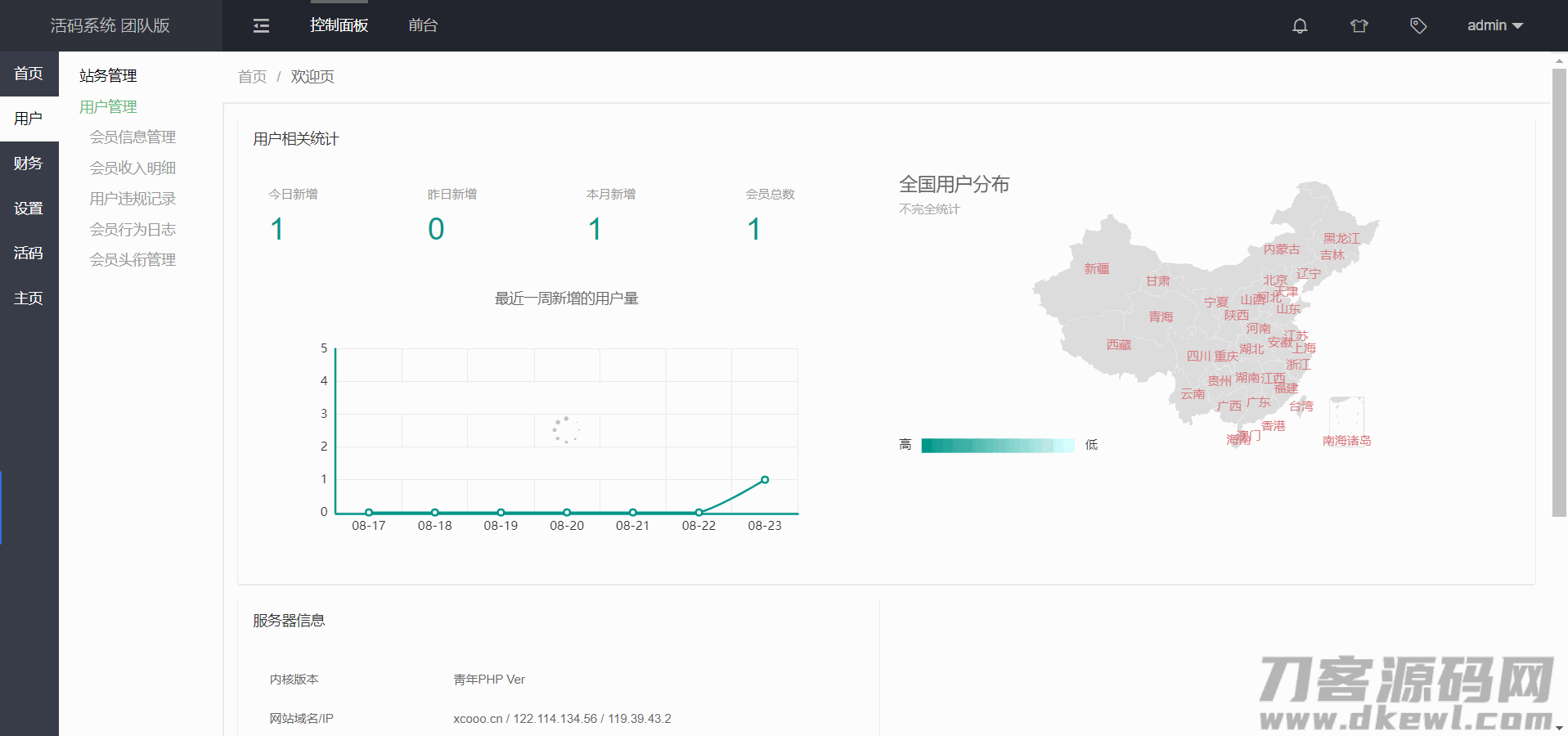This screenshot has width=1568, height=736.
Task: Click the high-low gradient legend bar
Action: (x=997, y=446)
